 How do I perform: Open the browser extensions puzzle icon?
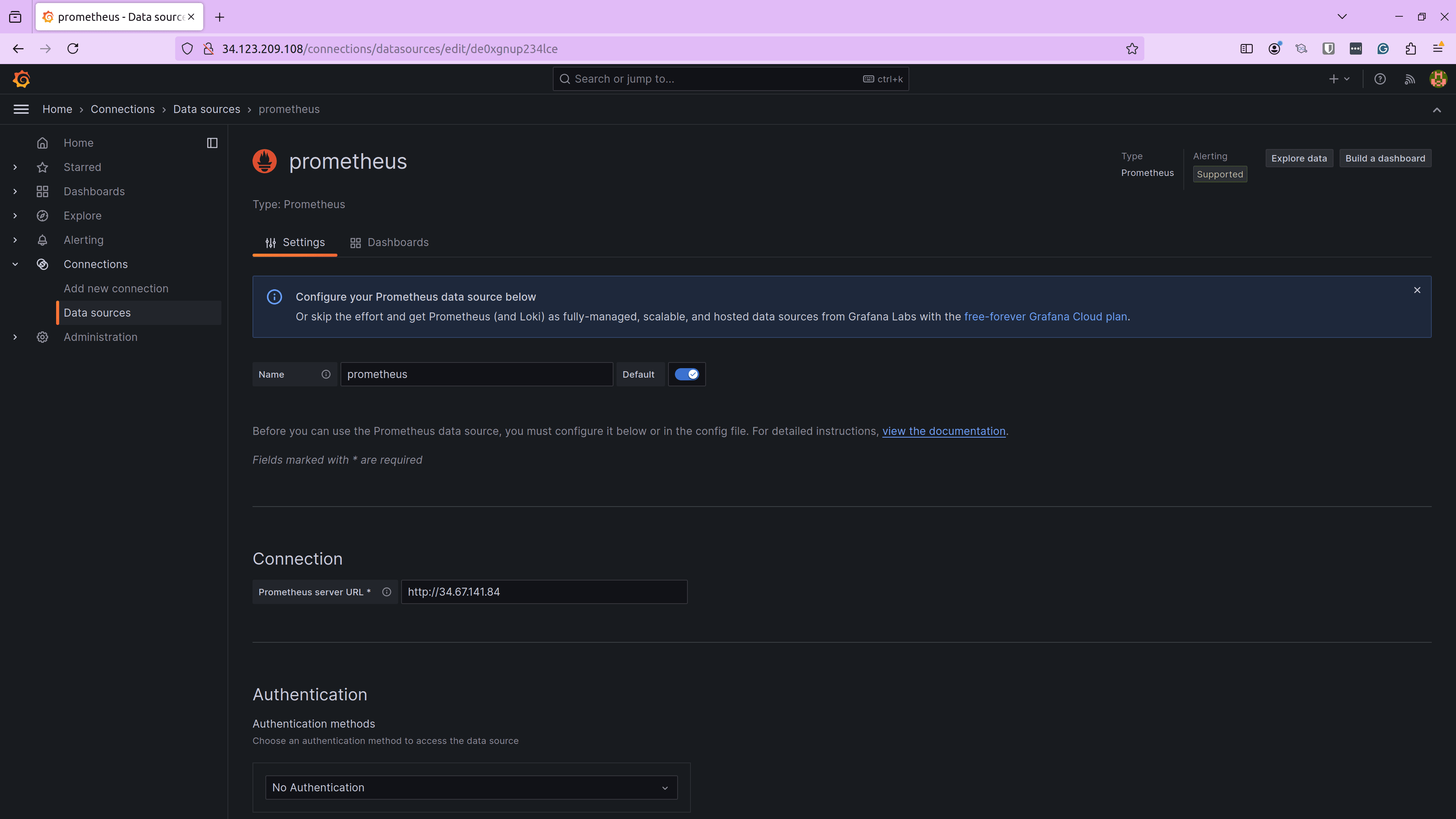[1411, 49]
